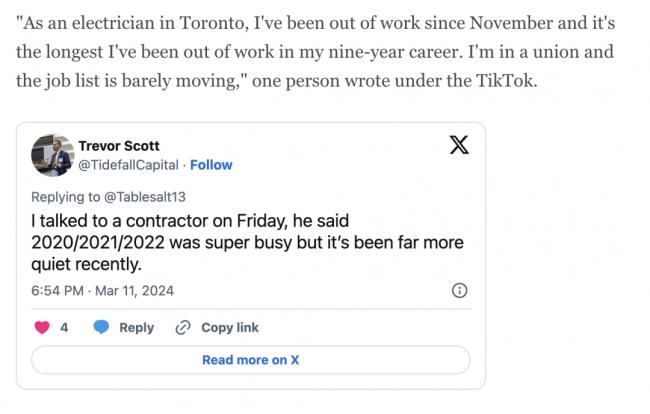Click the word TikTok in the article paragraph
The height and width of the screenshot is (414, 650).
coord(503,81)
